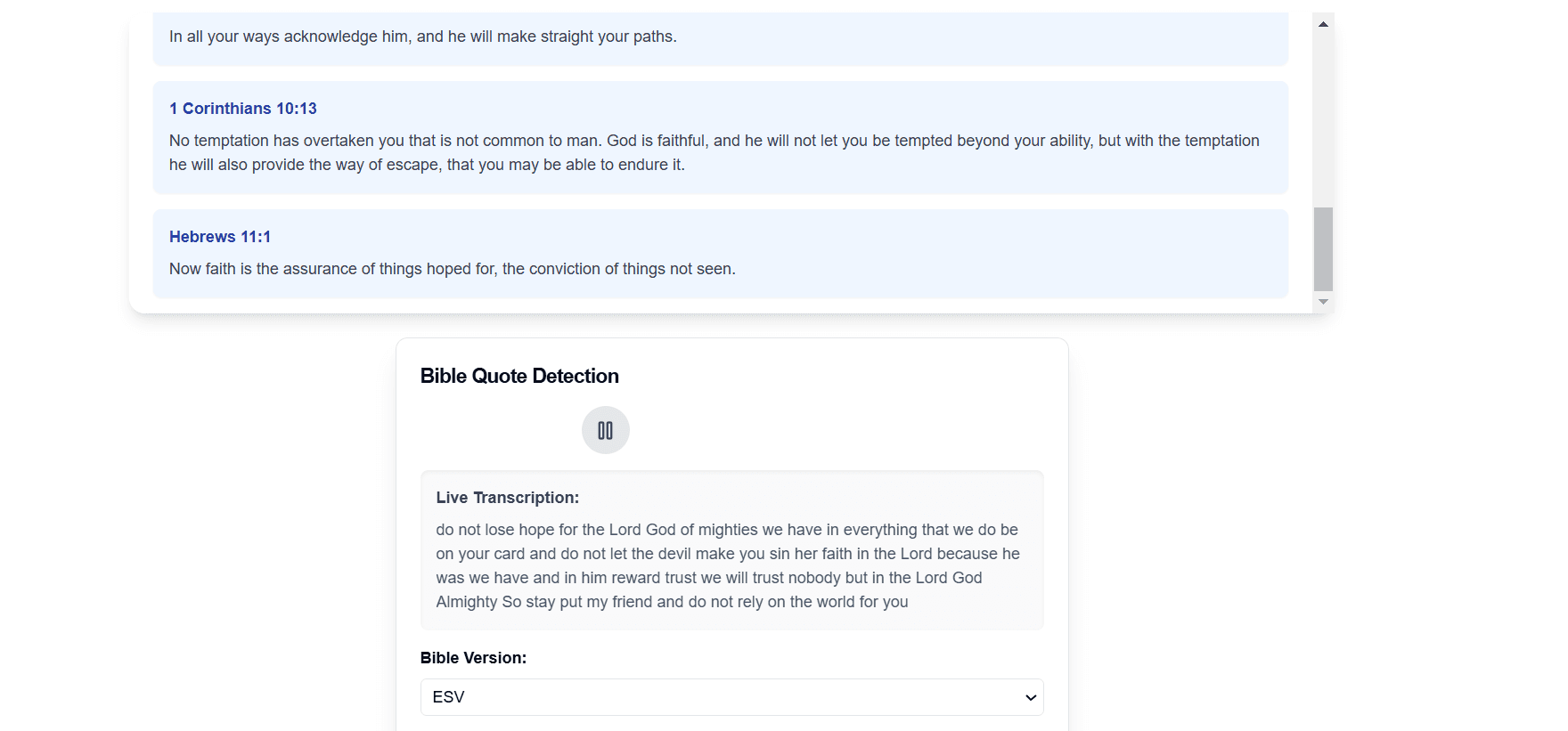Pause the live Bible quote detection
Image resolution: width=1568 pixels, height=731 pixels.
[605, 431]
